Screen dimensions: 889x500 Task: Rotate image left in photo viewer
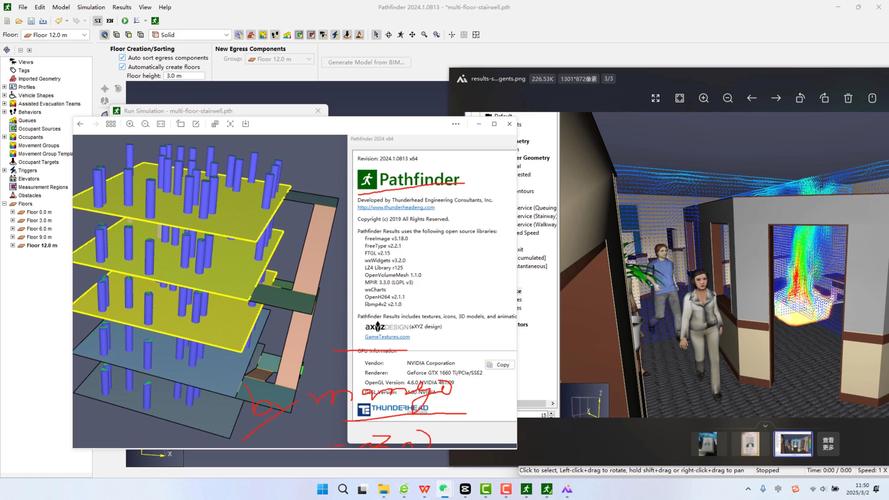tap(800, 98)
